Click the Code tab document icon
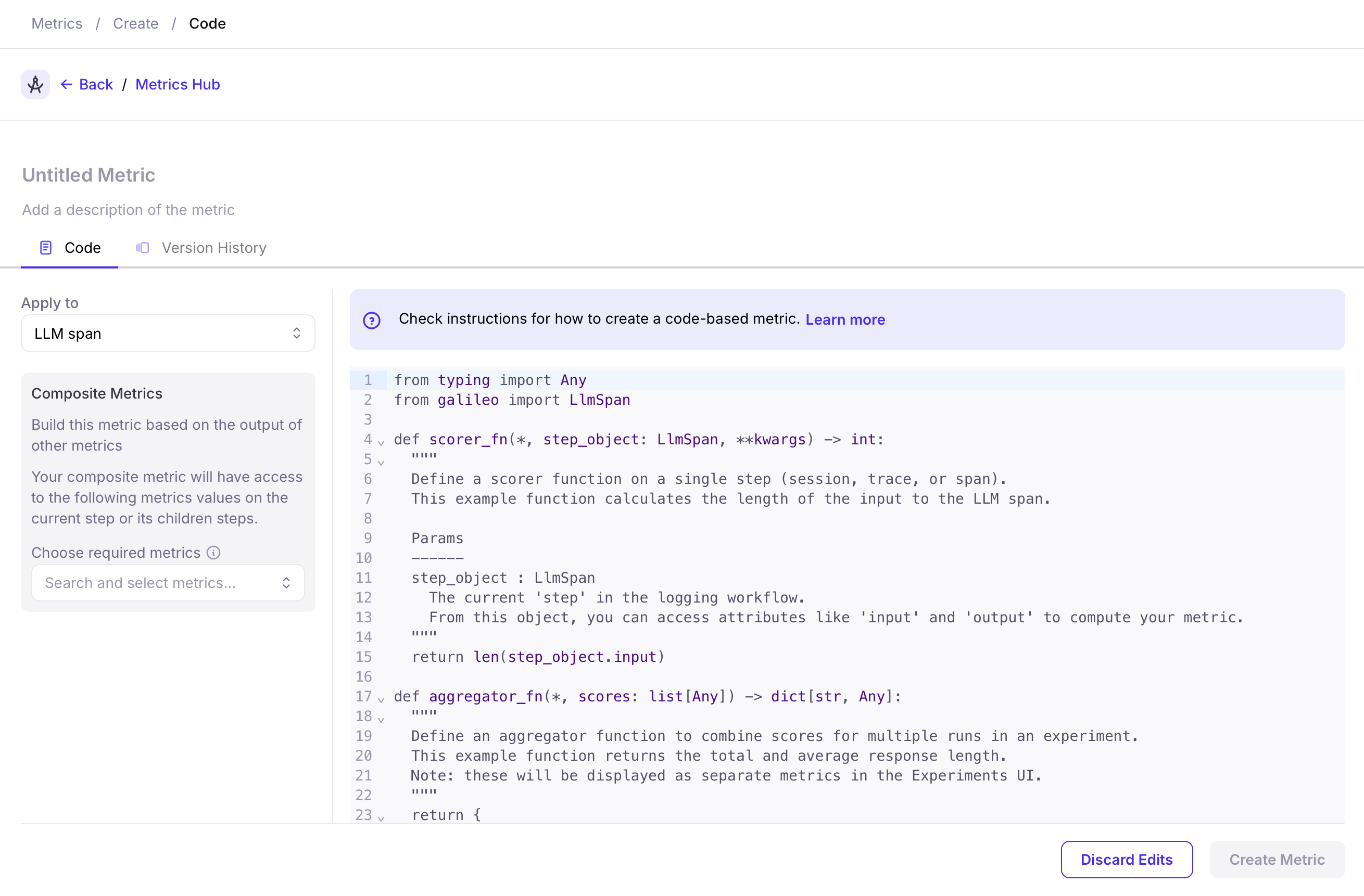Screen dimensions: 1364x896 [46, 248]
